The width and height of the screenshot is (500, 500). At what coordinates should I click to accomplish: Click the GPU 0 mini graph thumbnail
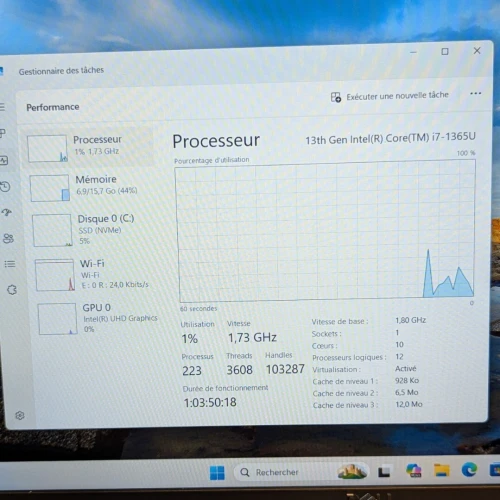[57, 319]
